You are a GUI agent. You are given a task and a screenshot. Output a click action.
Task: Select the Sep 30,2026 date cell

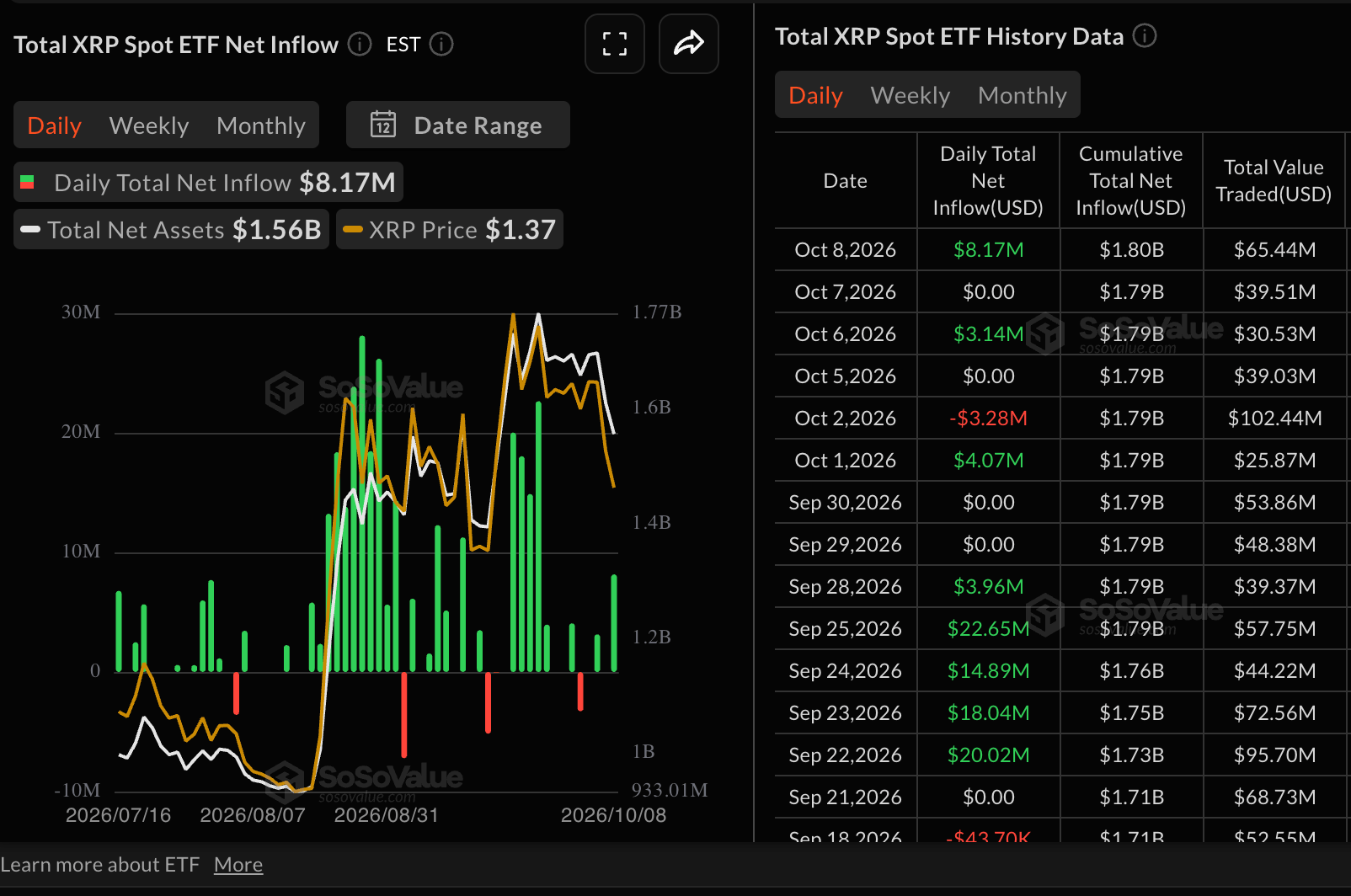pos(846,503)
